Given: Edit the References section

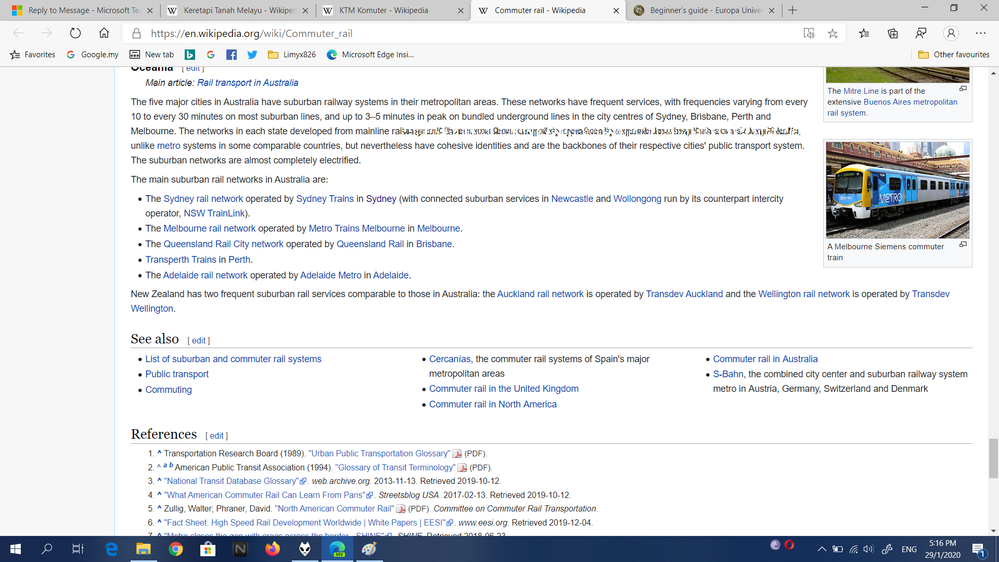Looking at the screenshot, I should tap(217, 436).
